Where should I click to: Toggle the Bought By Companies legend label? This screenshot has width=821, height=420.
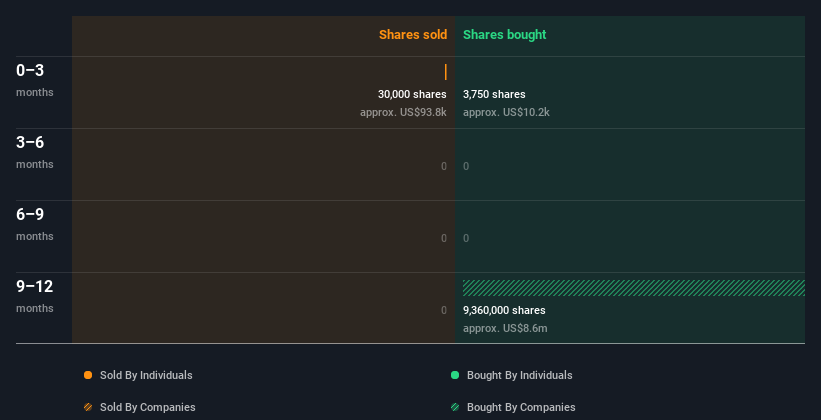(x=521, y=407)
